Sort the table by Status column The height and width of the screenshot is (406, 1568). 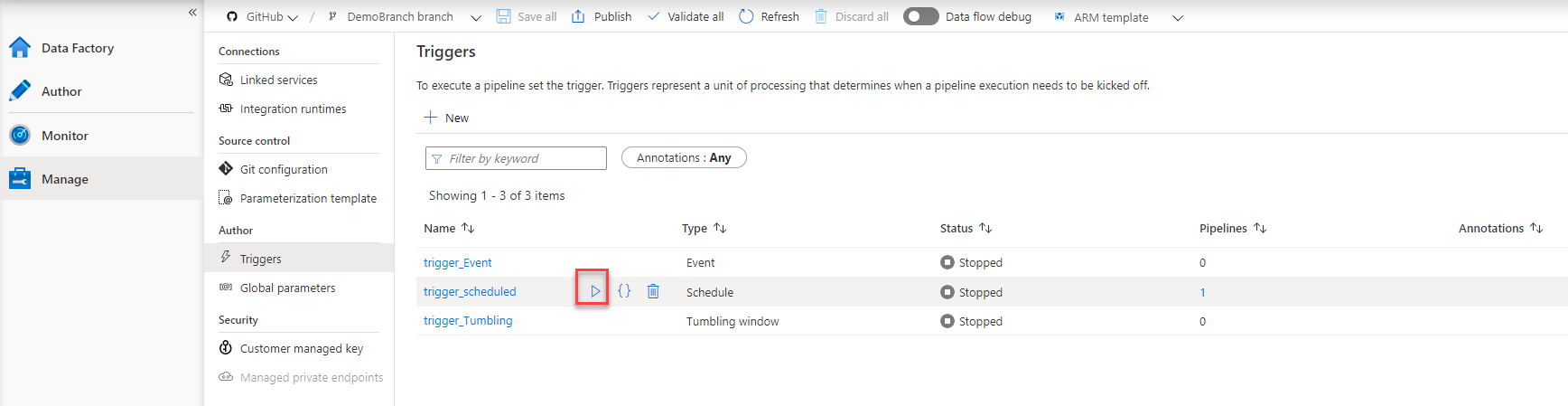point(985,228)
